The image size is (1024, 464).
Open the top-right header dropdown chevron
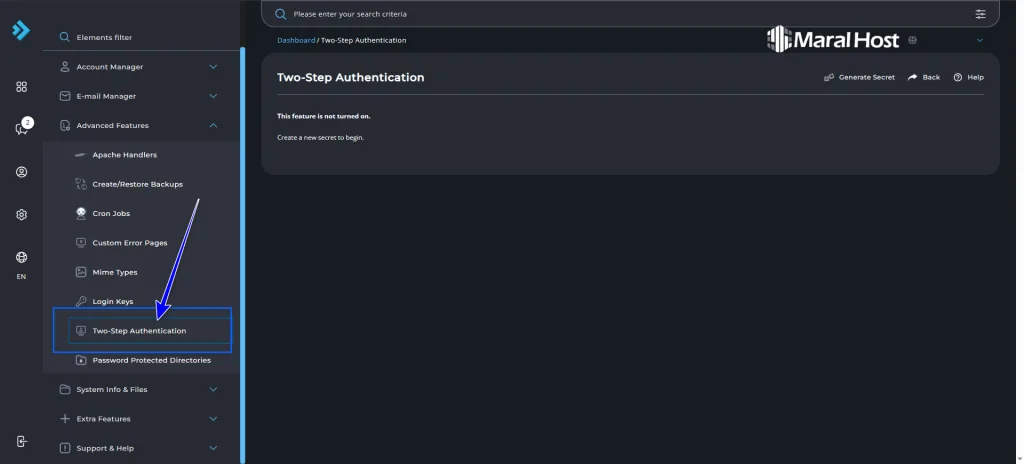[979, 40]
